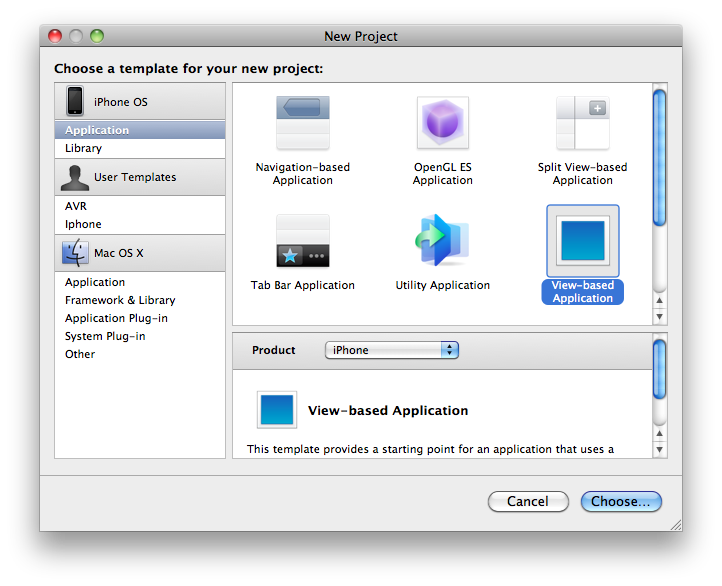The image size is (722, 586).
Task: Click the Mac OS X Finder icon
Action: (x=75, y=253)
